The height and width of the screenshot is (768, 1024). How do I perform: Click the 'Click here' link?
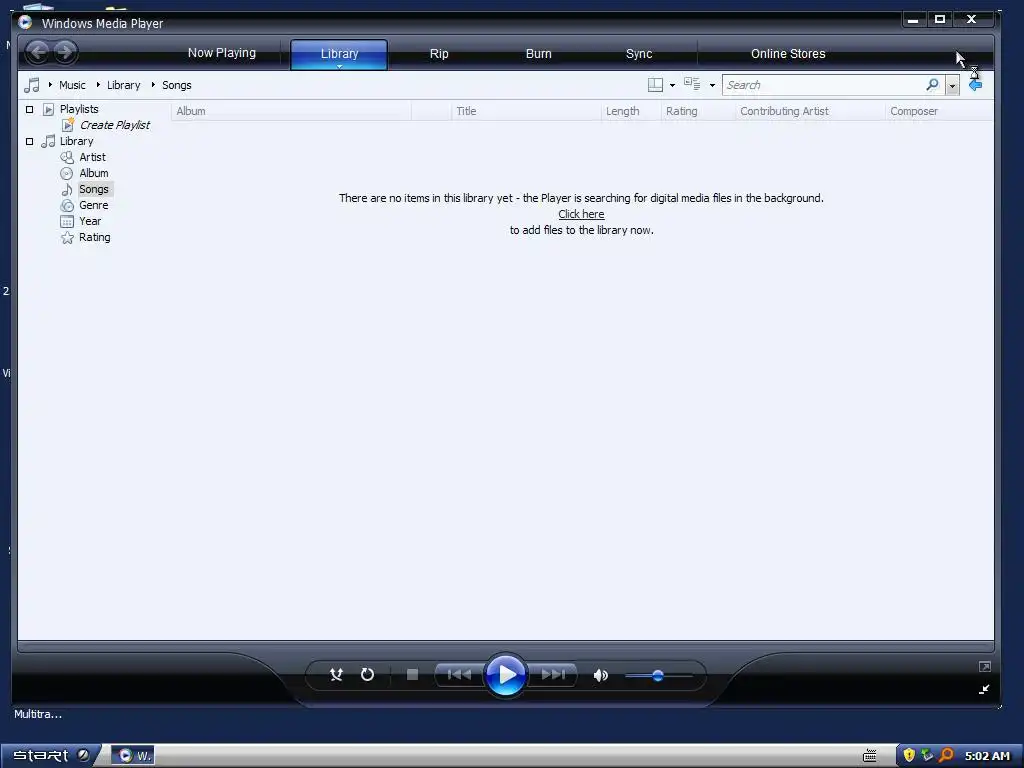click(581, 214)
